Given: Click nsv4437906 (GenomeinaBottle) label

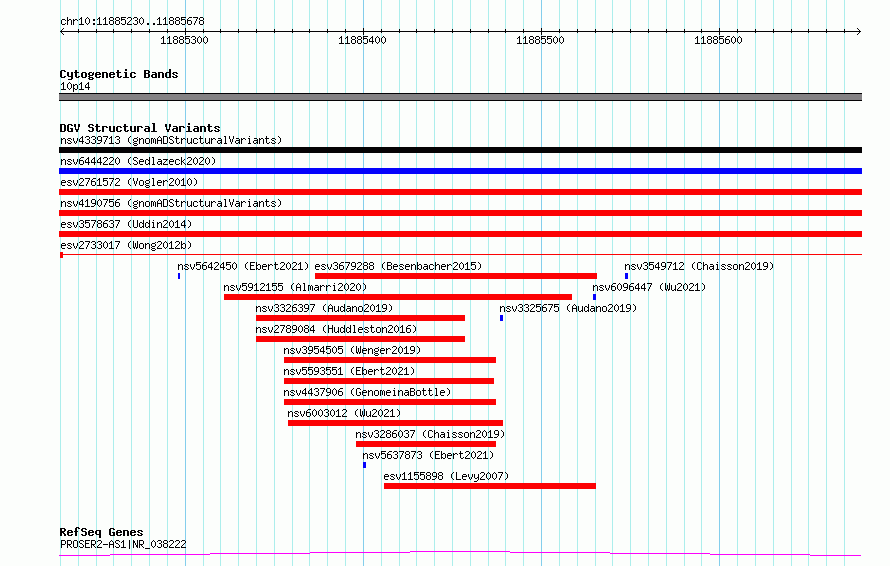Looking at the screenshot, I should click(367, 392).
